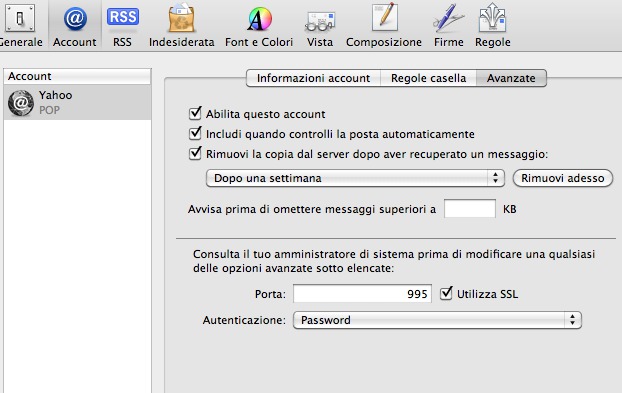Open the Autenticazione Password dropdown
622x393 pixels.
(437, 320)
